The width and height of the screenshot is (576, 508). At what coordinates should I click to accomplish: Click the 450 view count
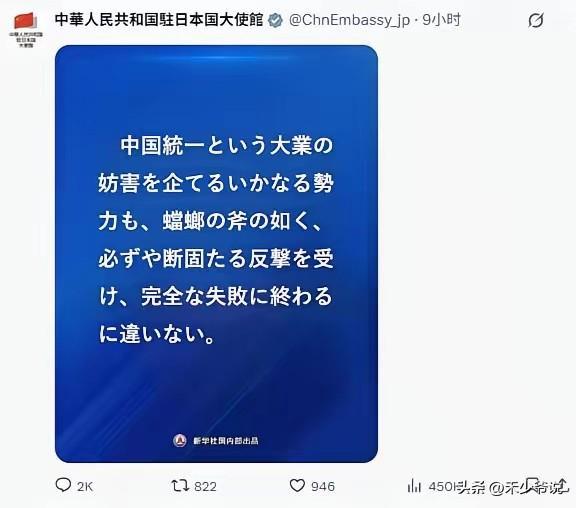coord(440,486)
